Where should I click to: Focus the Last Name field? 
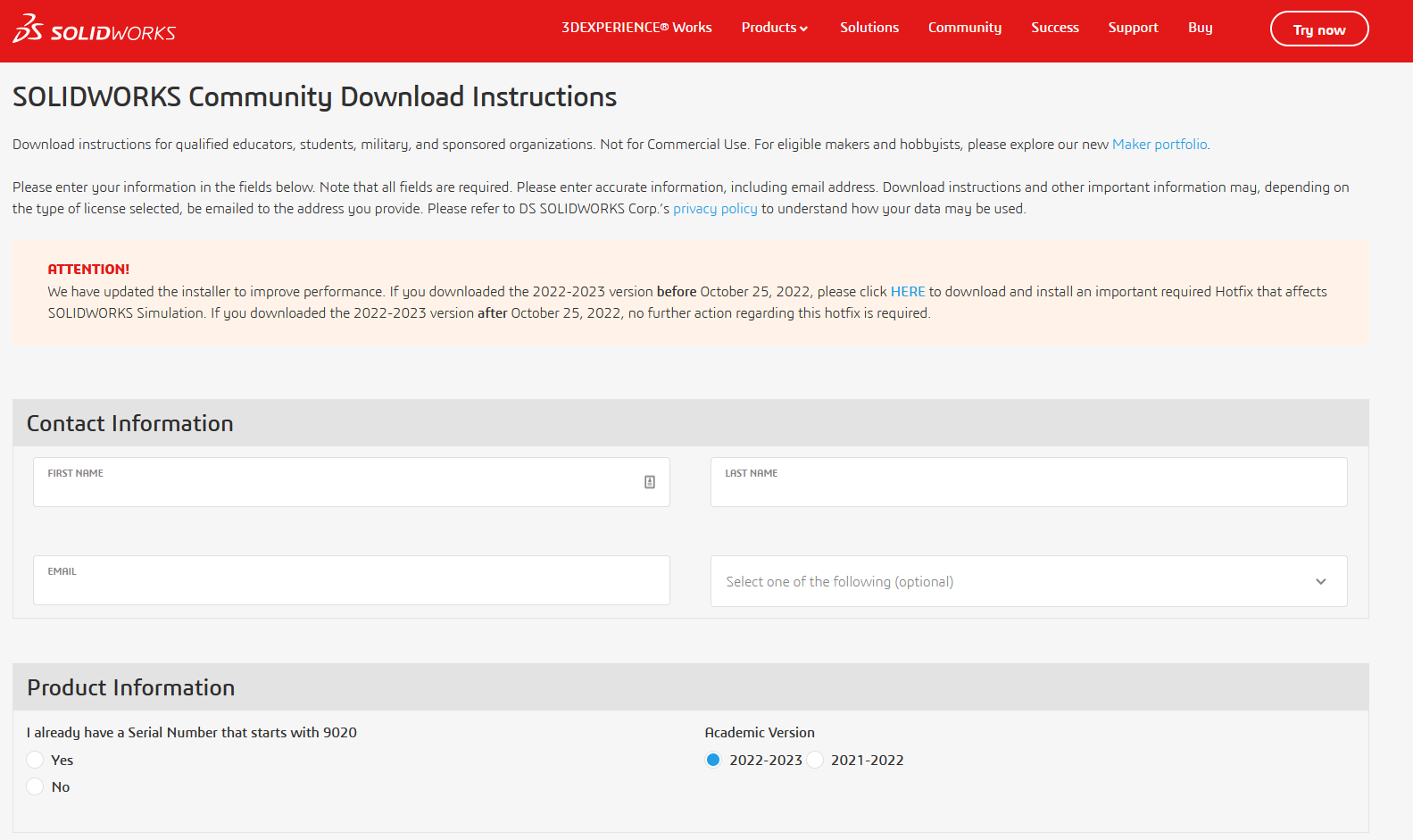click(x=1028, y=482)
